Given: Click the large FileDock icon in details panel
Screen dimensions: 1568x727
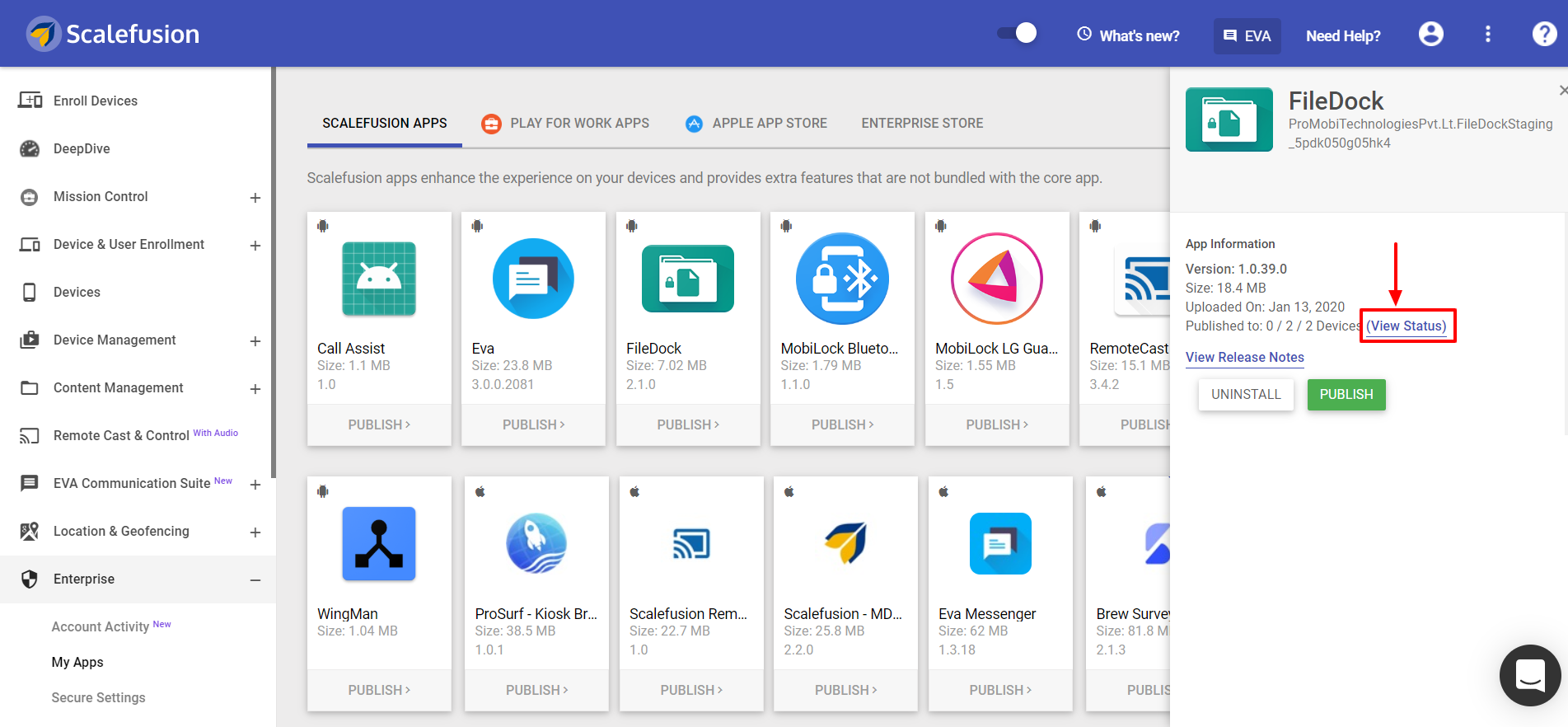Looking at the screenshot, I should coord(1229,120).
